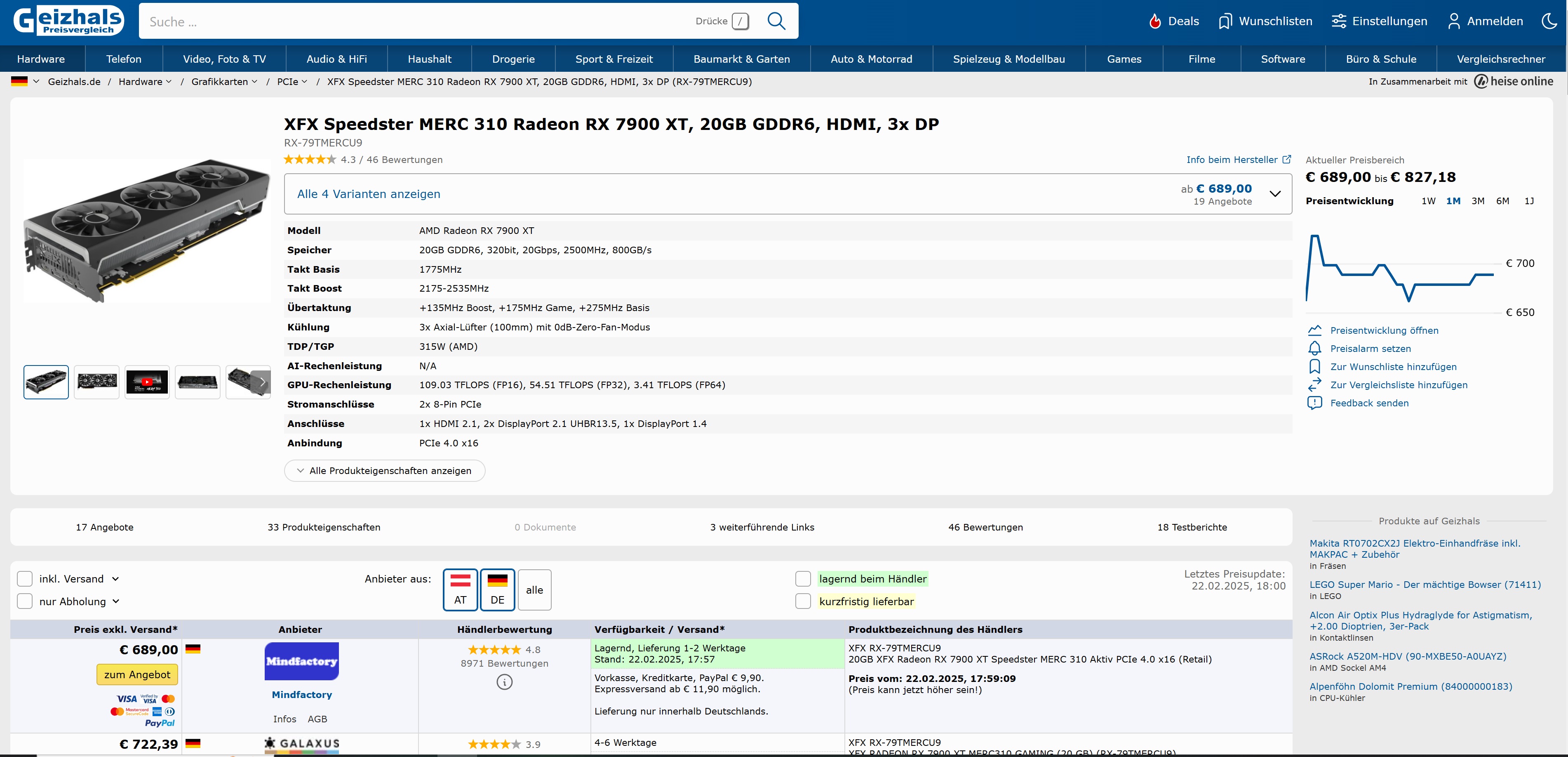Screen dimensions: 1568x757
Task: Open Hardware category menu
Action: pos(41,59)
